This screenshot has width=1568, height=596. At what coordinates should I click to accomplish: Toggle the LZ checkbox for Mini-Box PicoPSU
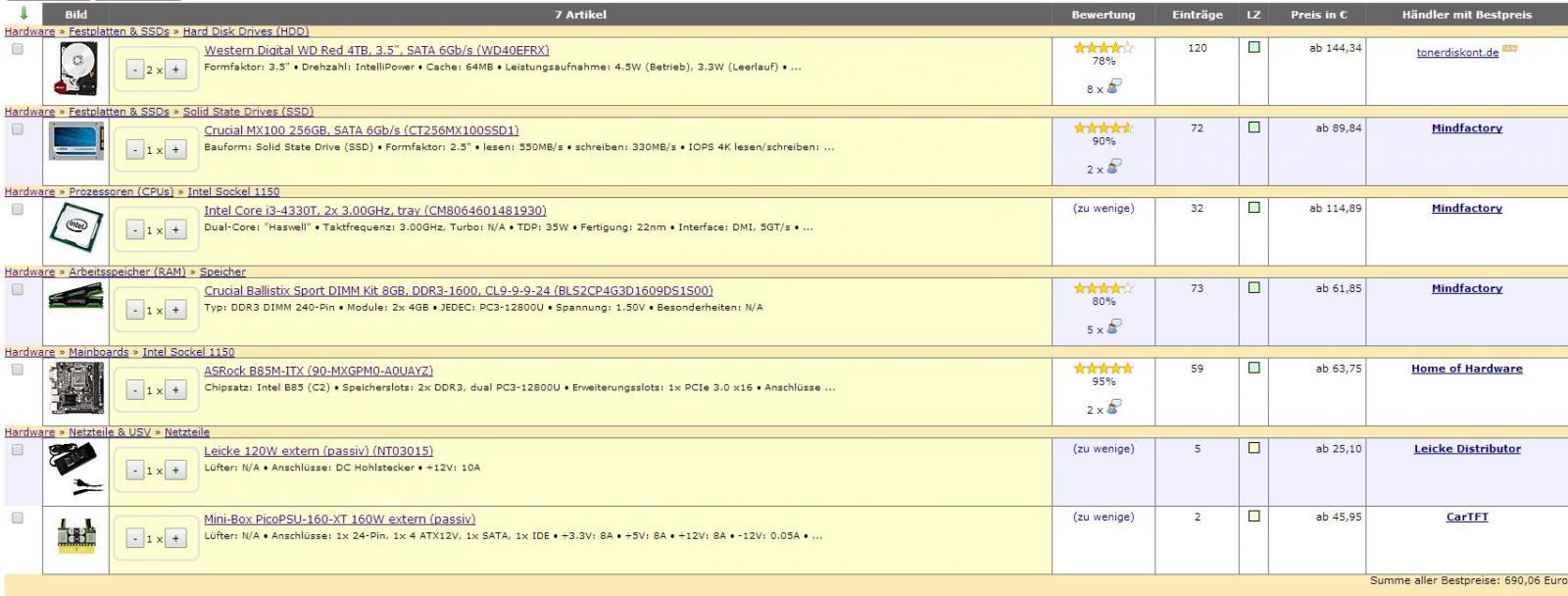1253,517
